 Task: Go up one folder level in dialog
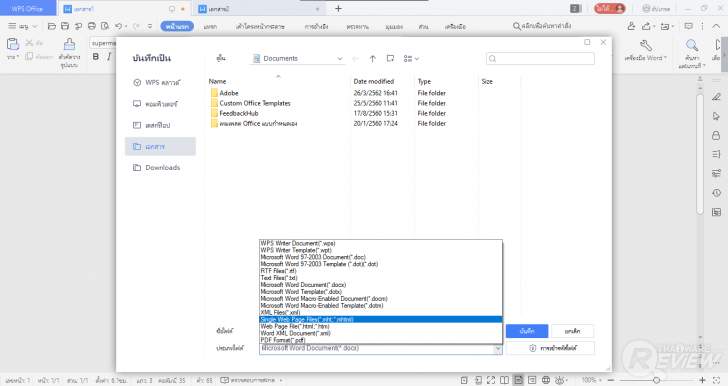click(x=372, y=59)
